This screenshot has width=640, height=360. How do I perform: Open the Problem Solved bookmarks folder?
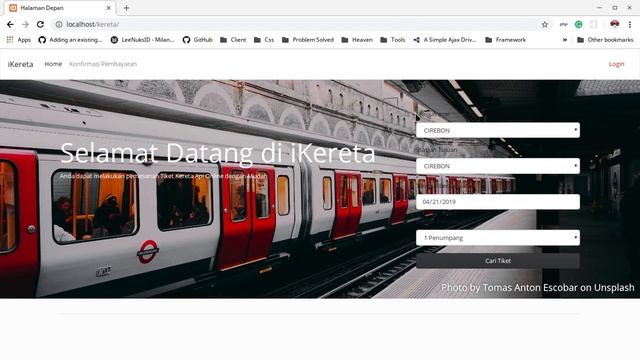coord(308,40)
